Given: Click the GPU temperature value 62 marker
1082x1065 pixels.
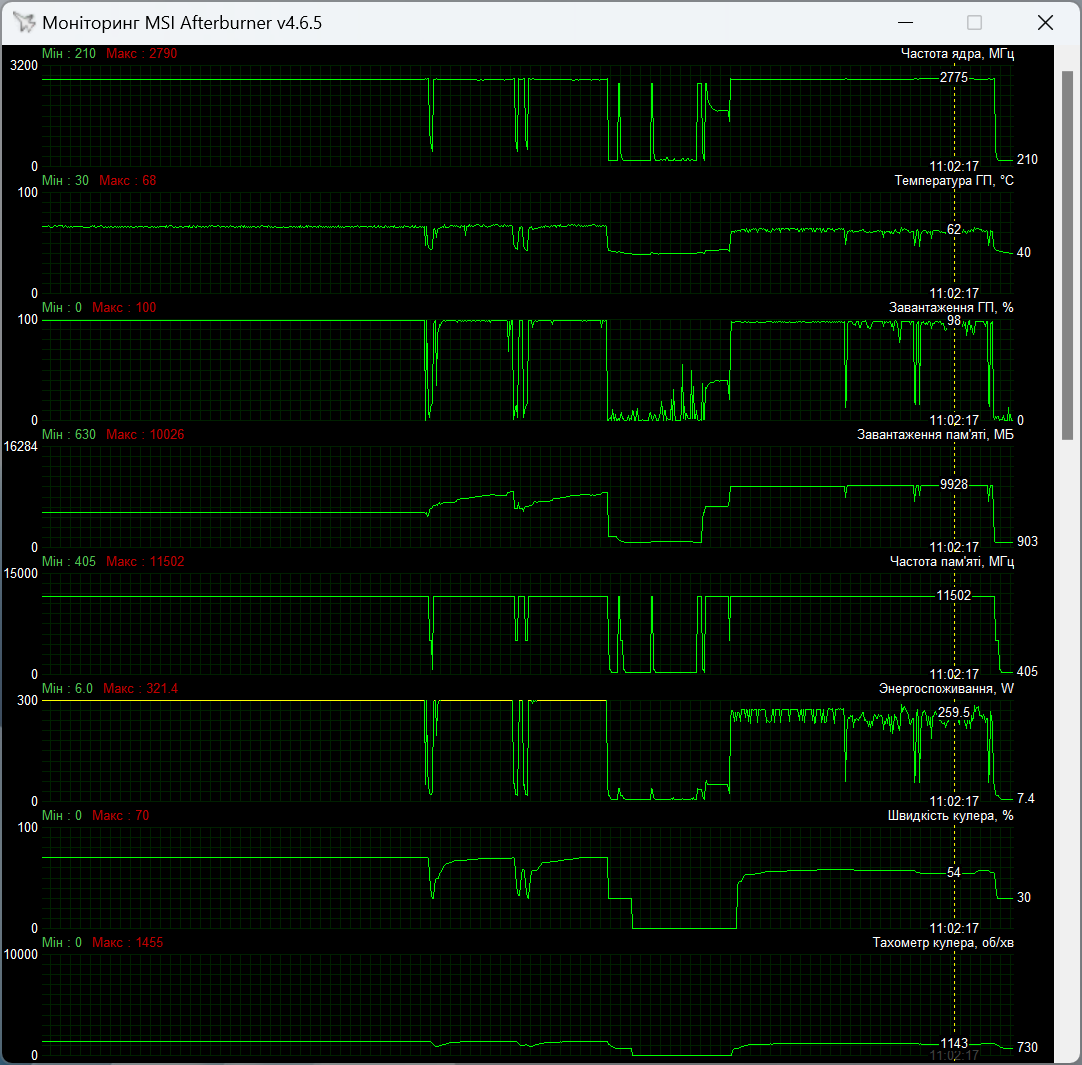Looking at the screenshot, I should 954,229.
